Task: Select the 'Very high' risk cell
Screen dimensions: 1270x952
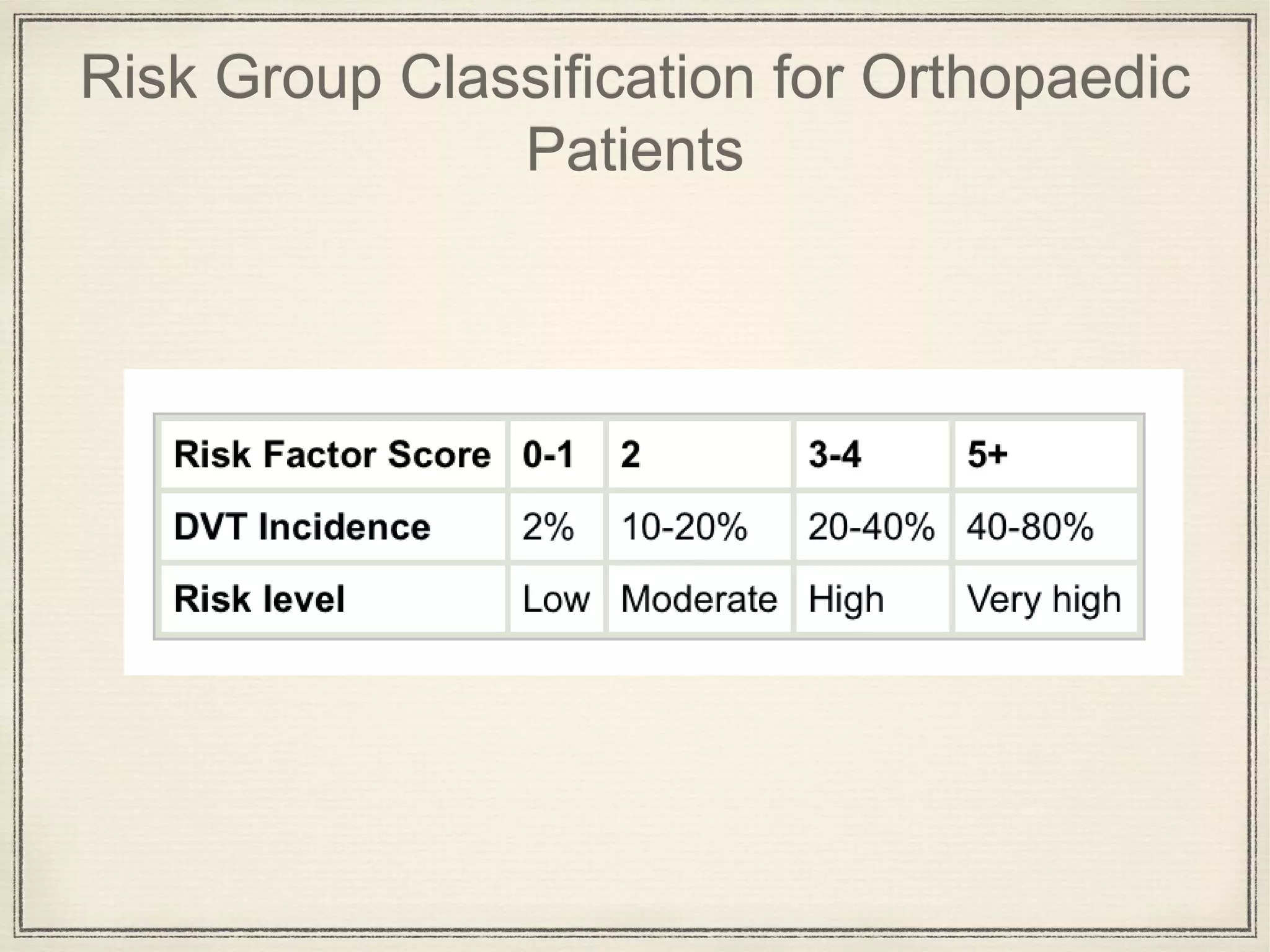Action: tap(1044, 599)
